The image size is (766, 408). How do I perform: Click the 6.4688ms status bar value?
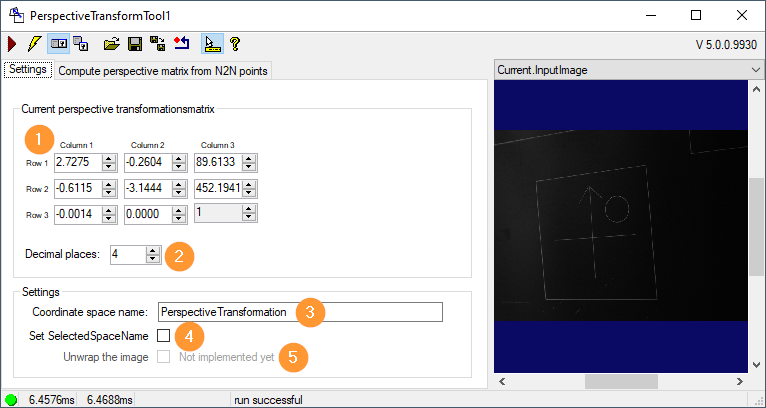(109, 400)
